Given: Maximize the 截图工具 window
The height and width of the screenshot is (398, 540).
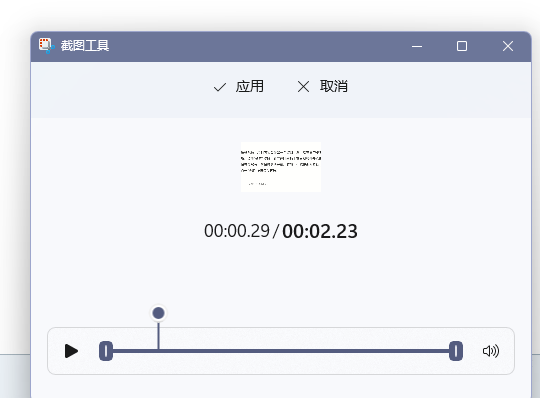Looking at the screenshot, I should [x=462, y=46].
